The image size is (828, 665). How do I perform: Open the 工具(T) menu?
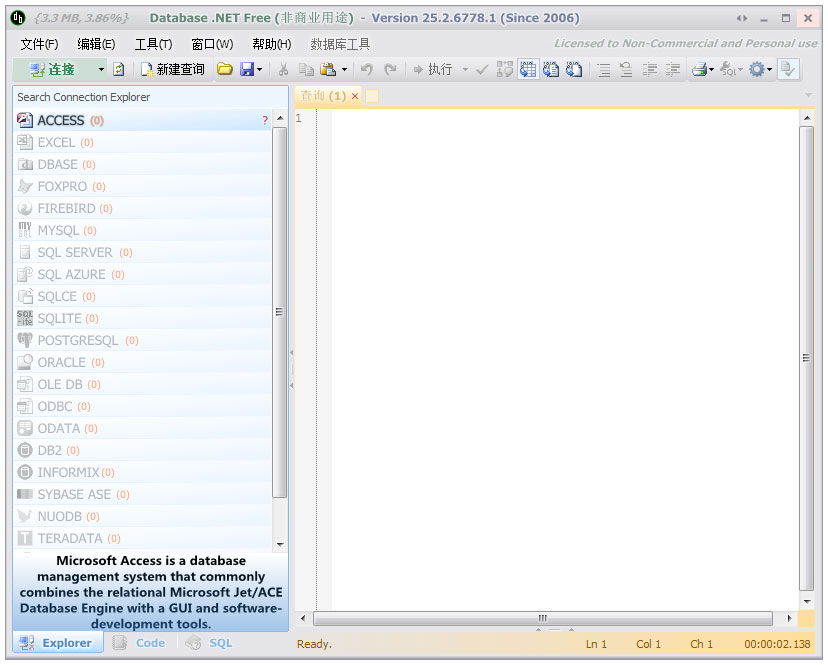[x=153, y=44]
